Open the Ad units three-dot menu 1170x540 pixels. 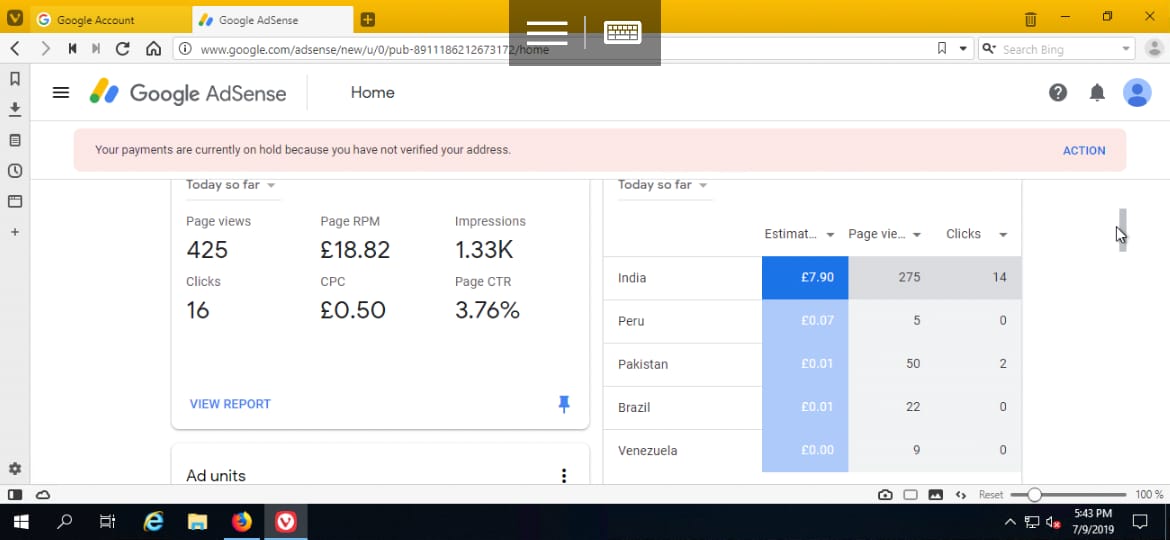click(x=563, y=475)
